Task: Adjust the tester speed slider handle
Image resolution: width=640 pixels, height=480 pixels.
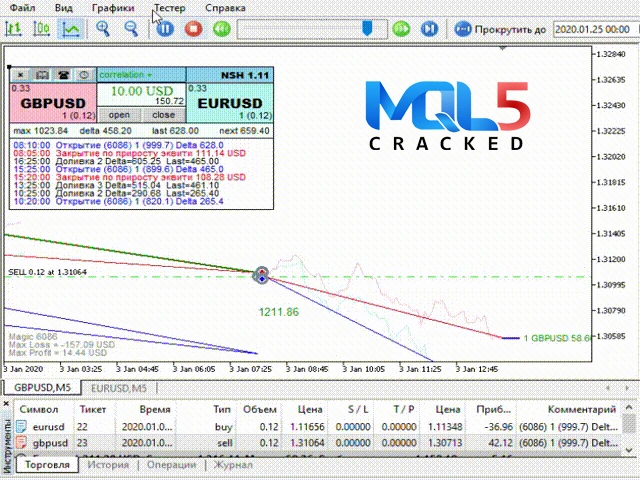Action: [367, 28]
